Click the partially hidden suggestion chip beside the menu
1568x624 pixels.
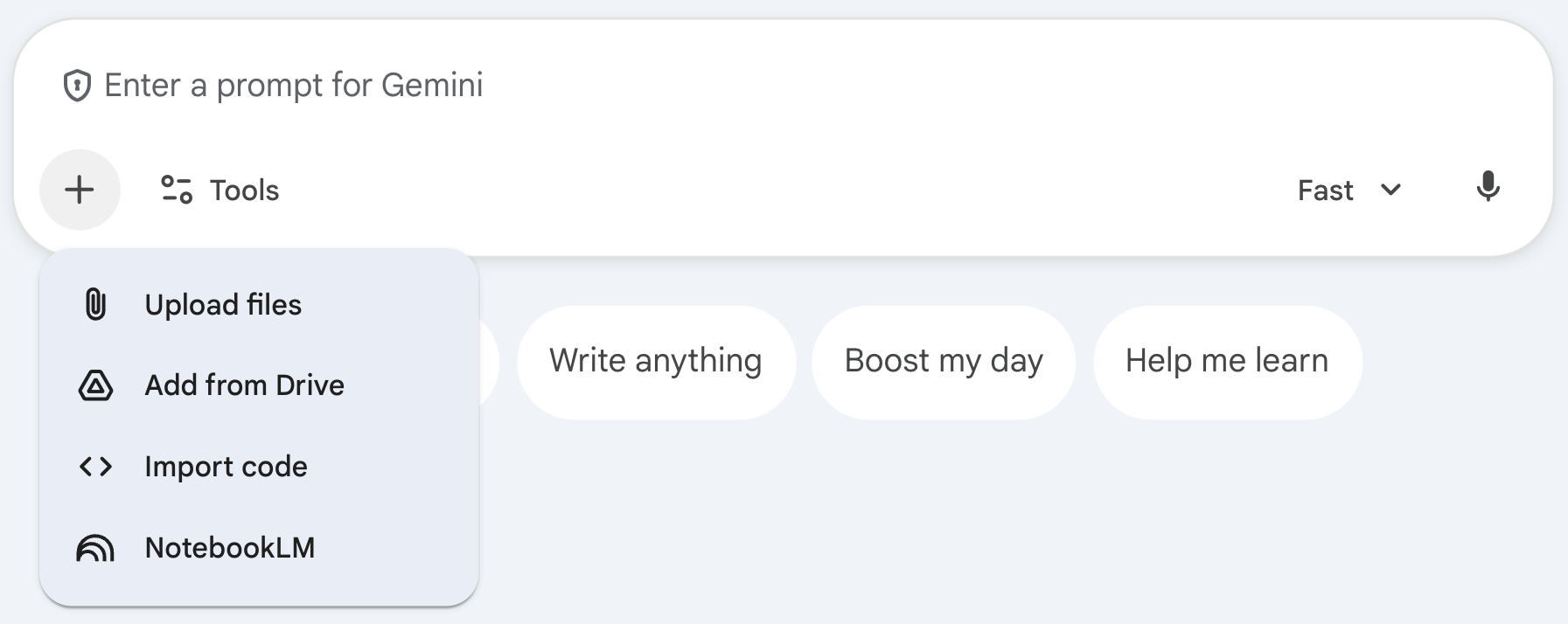(489, 361)
